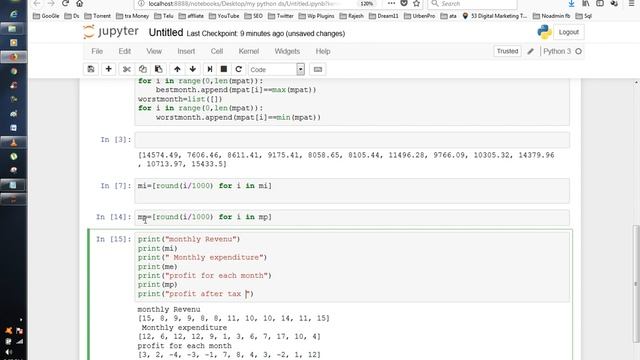640x360 pixels.
Task: Go forward in browser history
Action: (51, 3)
